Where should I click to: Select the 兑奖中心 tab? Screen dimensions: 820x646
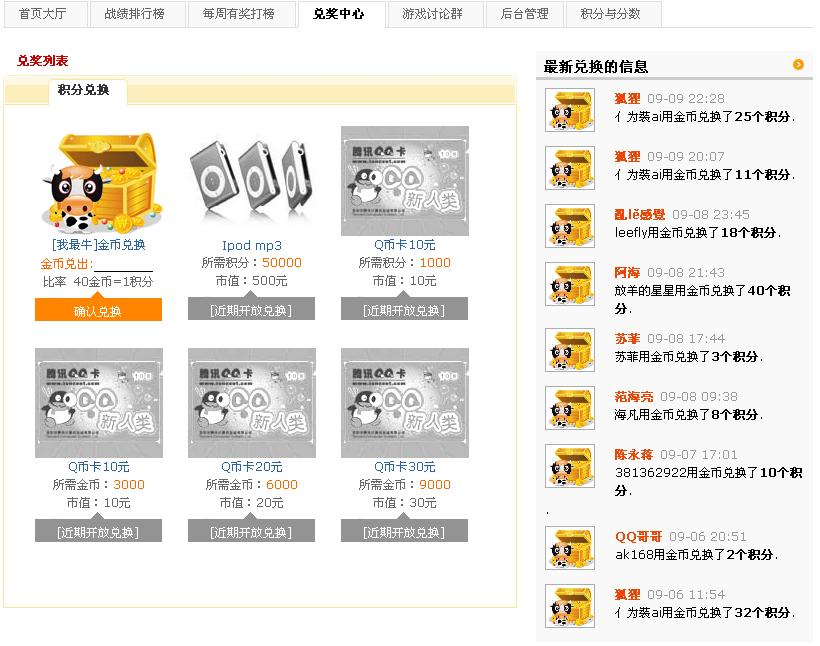(341, 14)
